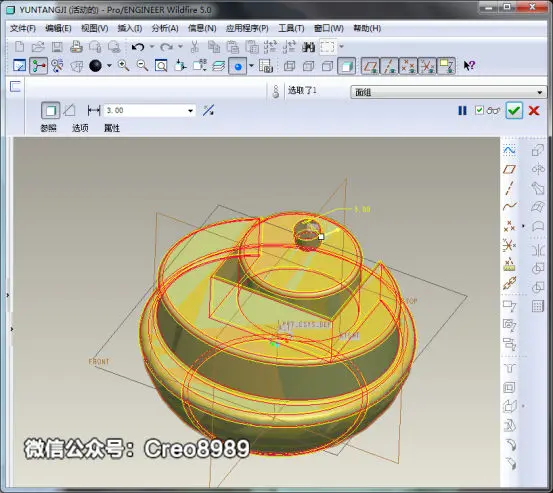Toggle datum planes display on

[x=370, y=66]
